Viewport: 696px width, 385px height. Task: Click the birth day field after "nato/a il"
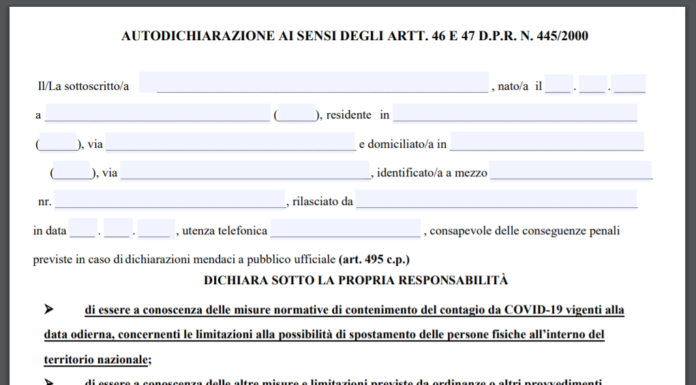click(x=559, y=84)
